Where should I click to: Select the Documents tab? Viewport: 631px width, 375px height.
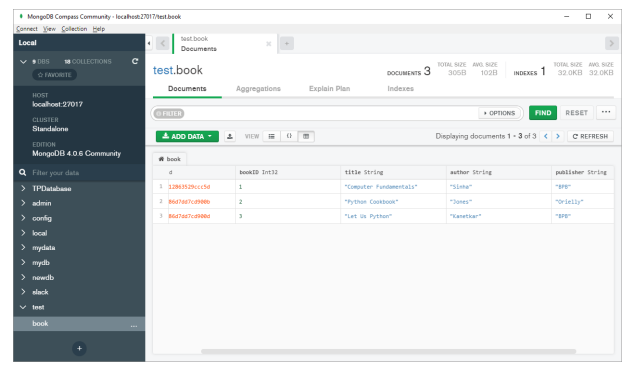pos(187,89)
